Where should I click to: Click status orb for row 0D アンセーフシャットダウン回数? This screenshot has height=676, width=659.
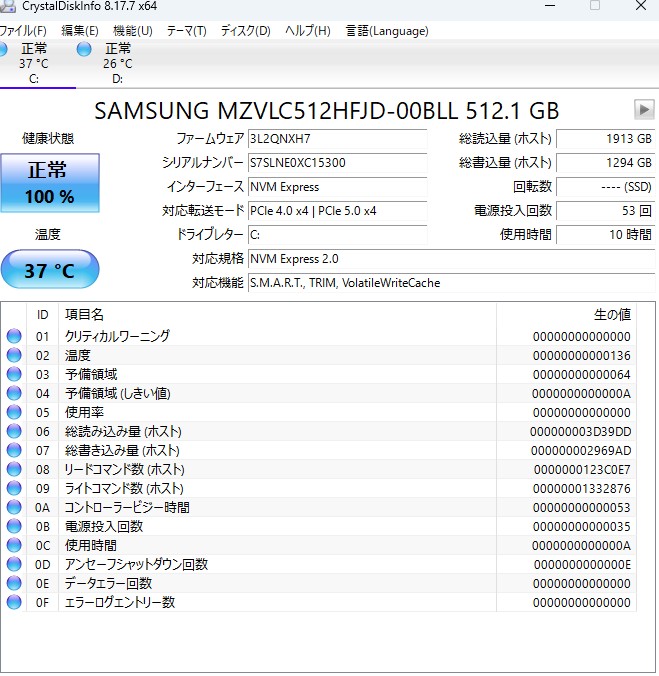(14, 564)
